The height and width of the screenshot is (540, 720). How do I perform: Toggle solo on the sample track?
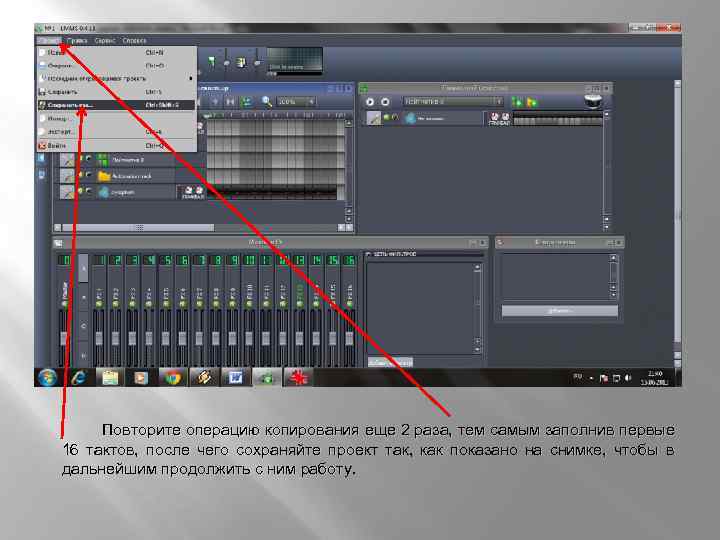click(x=89, y=191)
